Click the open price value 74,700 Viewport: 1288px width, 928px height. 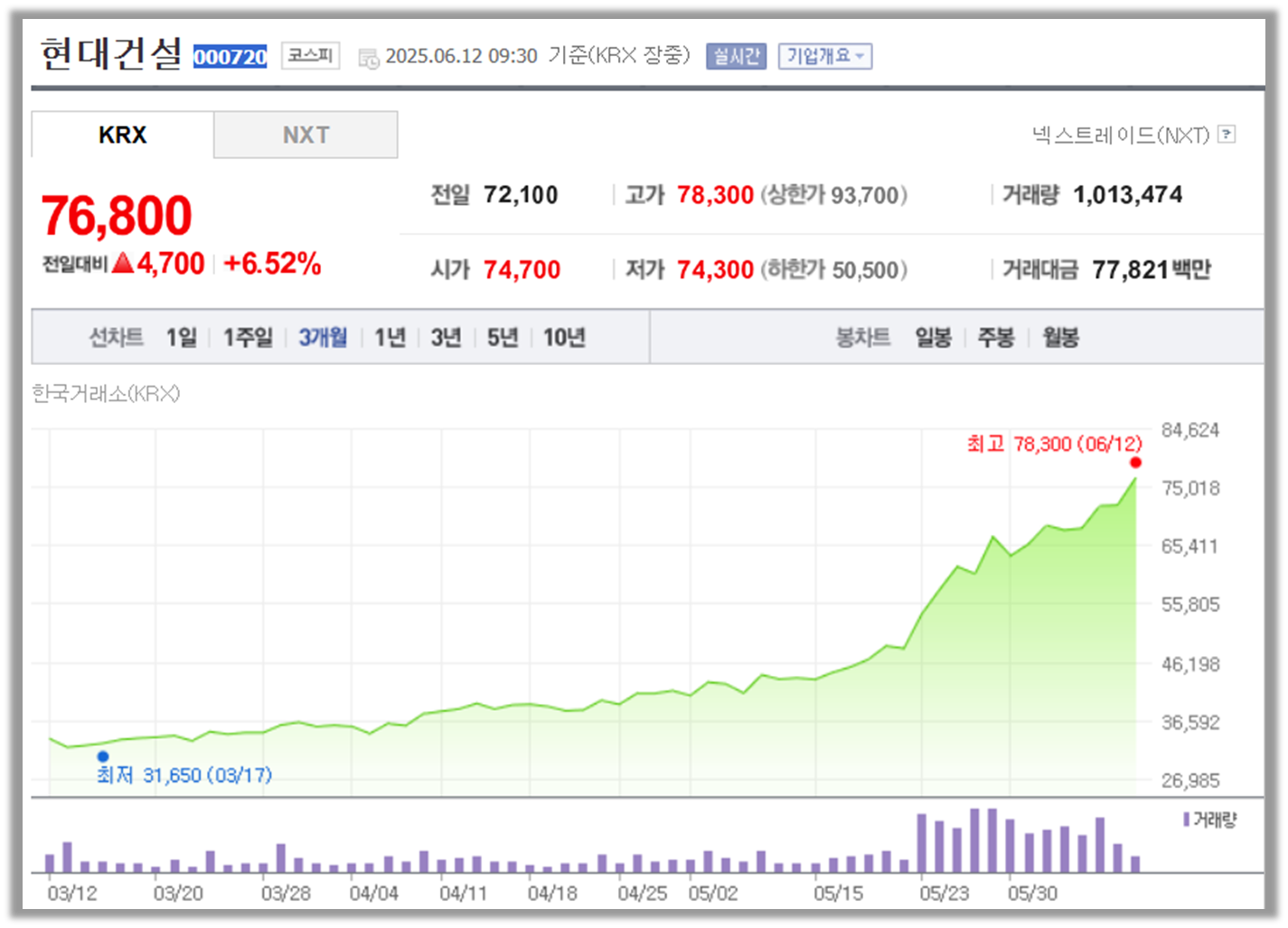(x=522, y=269)
